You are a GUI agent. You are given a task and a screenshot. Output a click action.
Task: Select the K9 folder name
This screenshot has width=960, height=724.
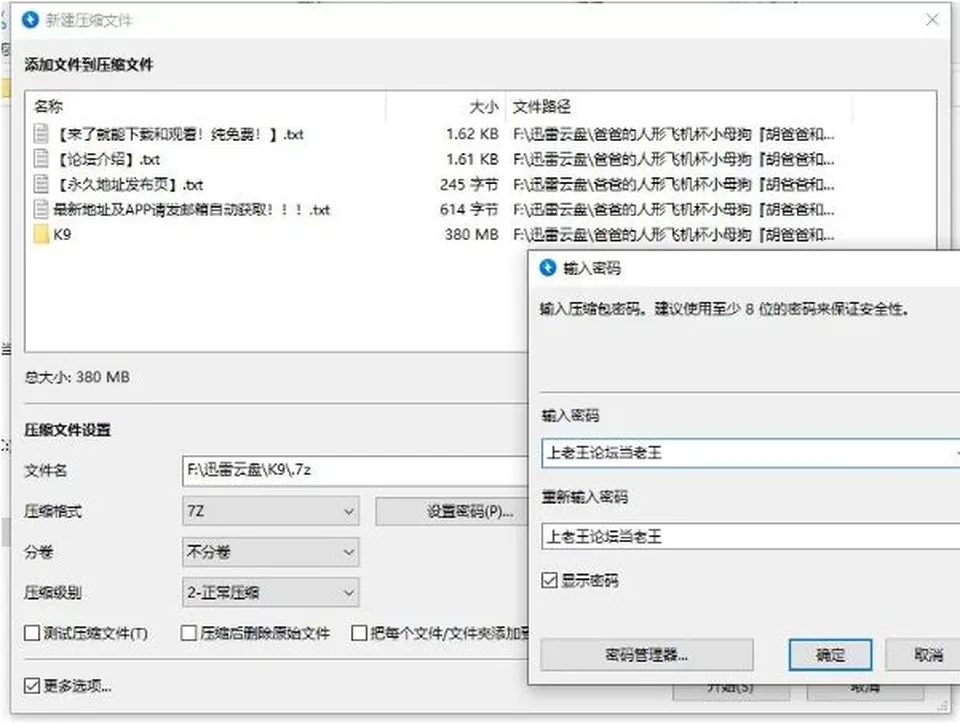click(62, 234)
